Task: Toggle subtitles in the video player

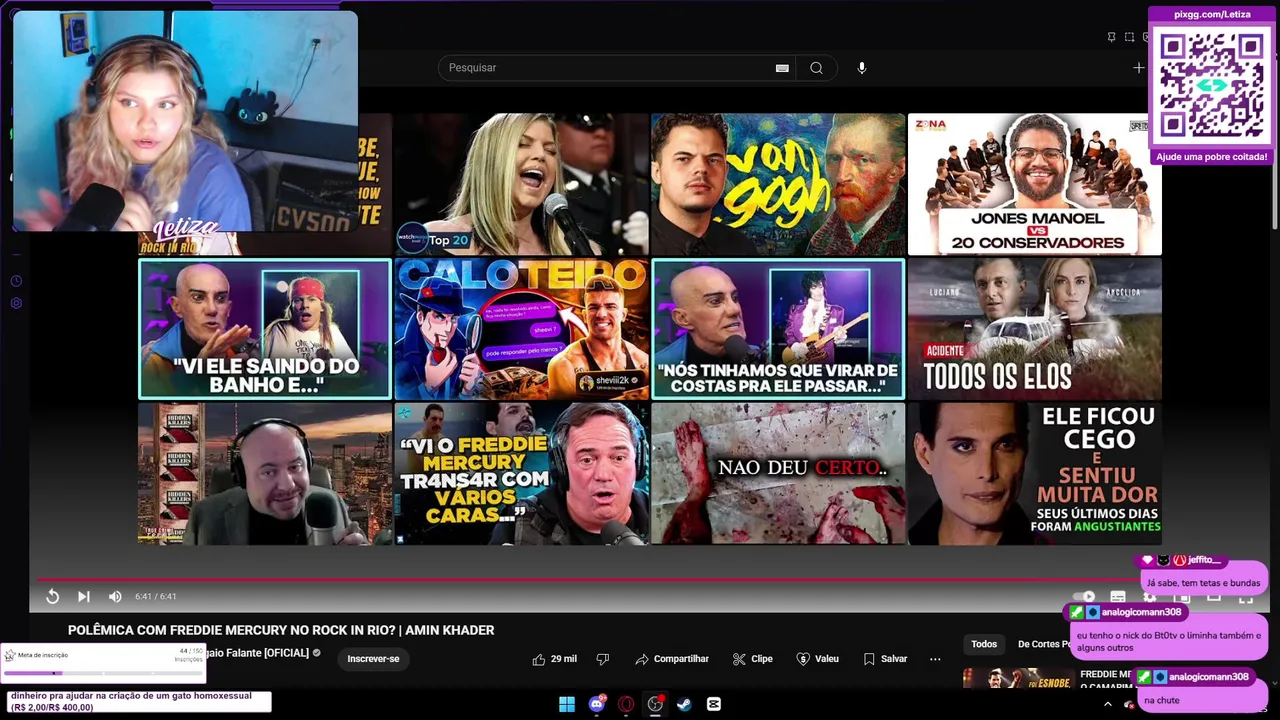Action: pyautogui.click(x=1117, y=596)
